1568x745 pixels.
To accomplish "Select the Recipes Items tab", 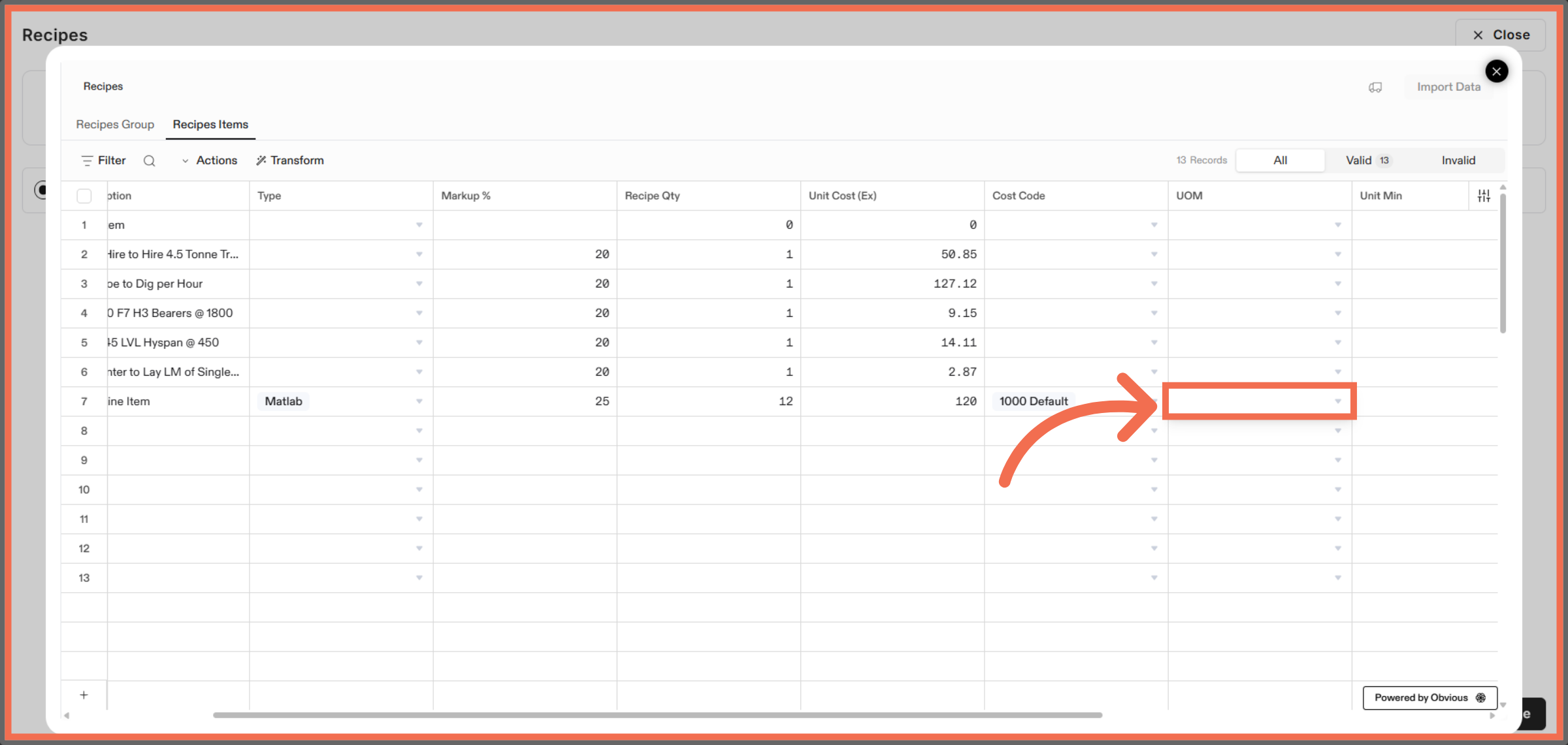I will pyautogui.click(x=210, y=124).
